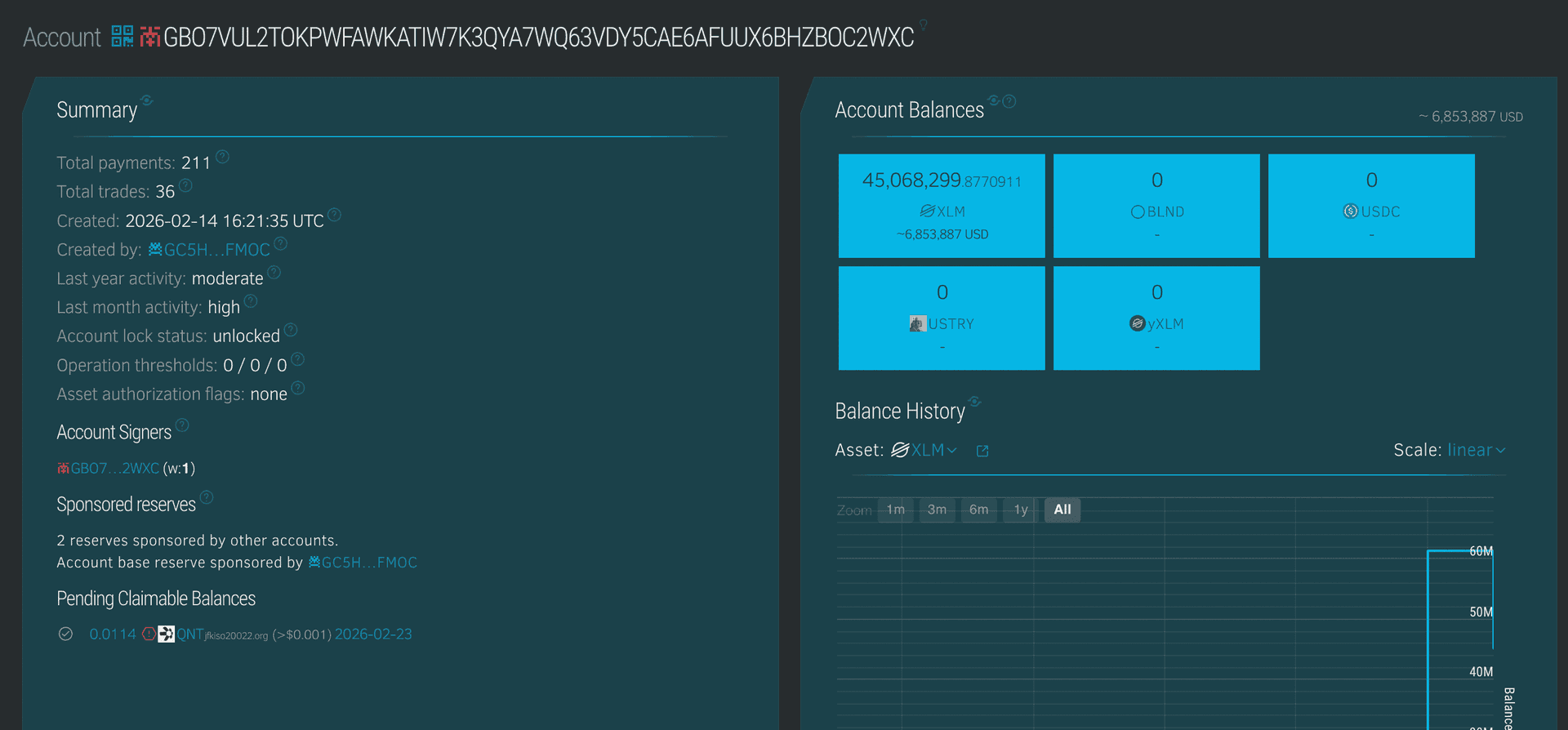Viewport: 1568px width, 730px height.
Task: Select the yXLM balance tile
Action: [x=1156, y=318]
